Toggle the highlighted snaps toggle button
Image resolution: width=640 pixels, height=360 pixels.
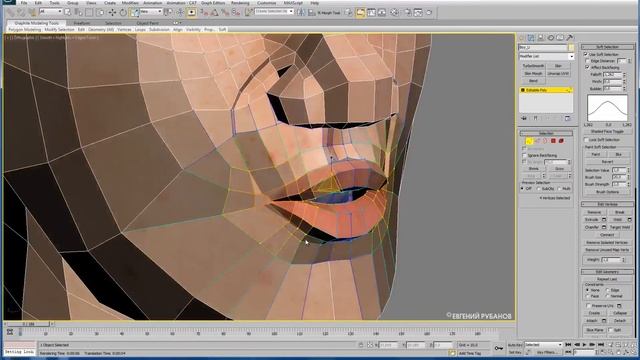click(191, 12)
